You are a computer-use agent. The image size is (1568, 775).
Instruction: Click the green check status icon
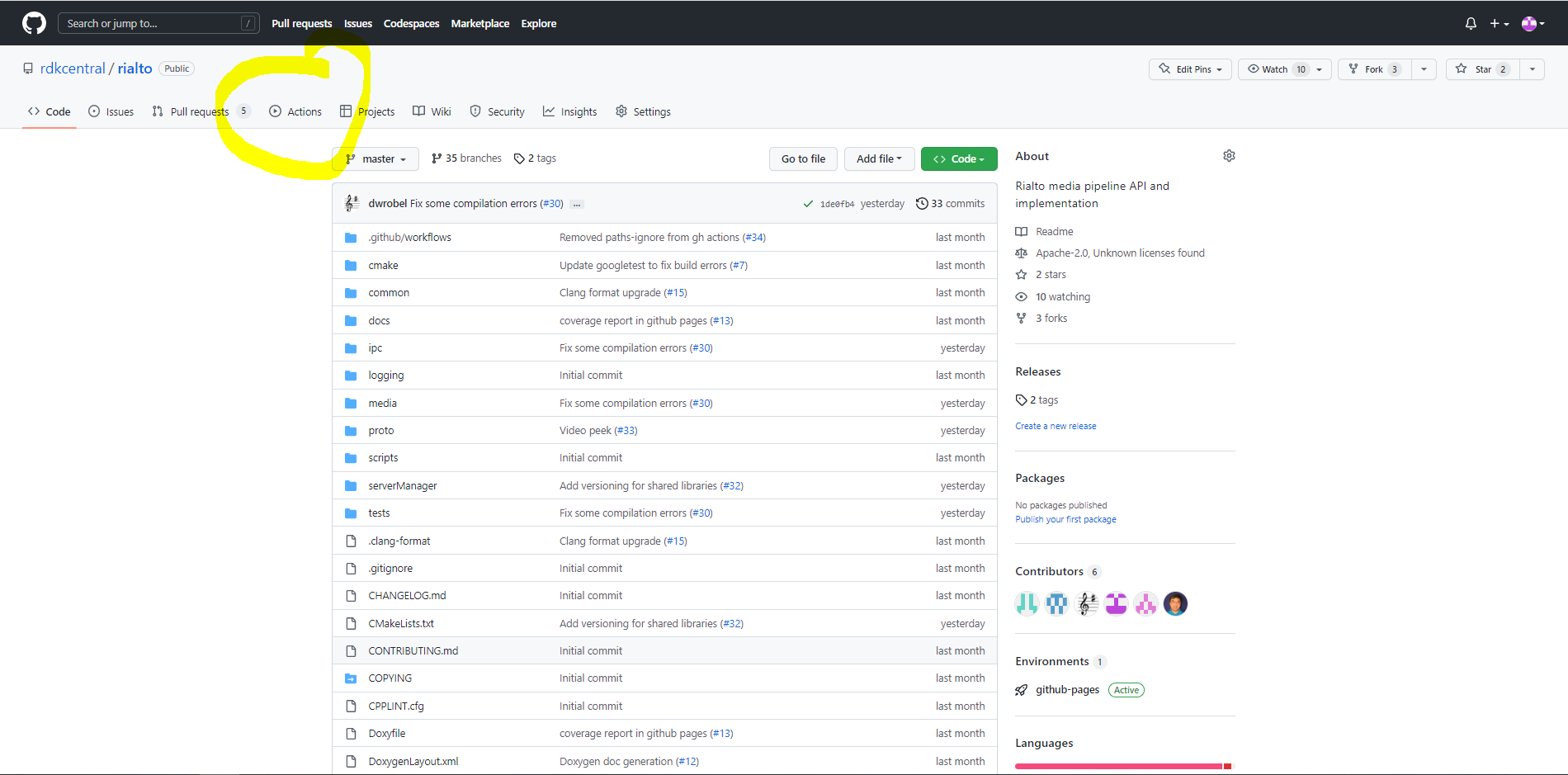click(808, 204)
